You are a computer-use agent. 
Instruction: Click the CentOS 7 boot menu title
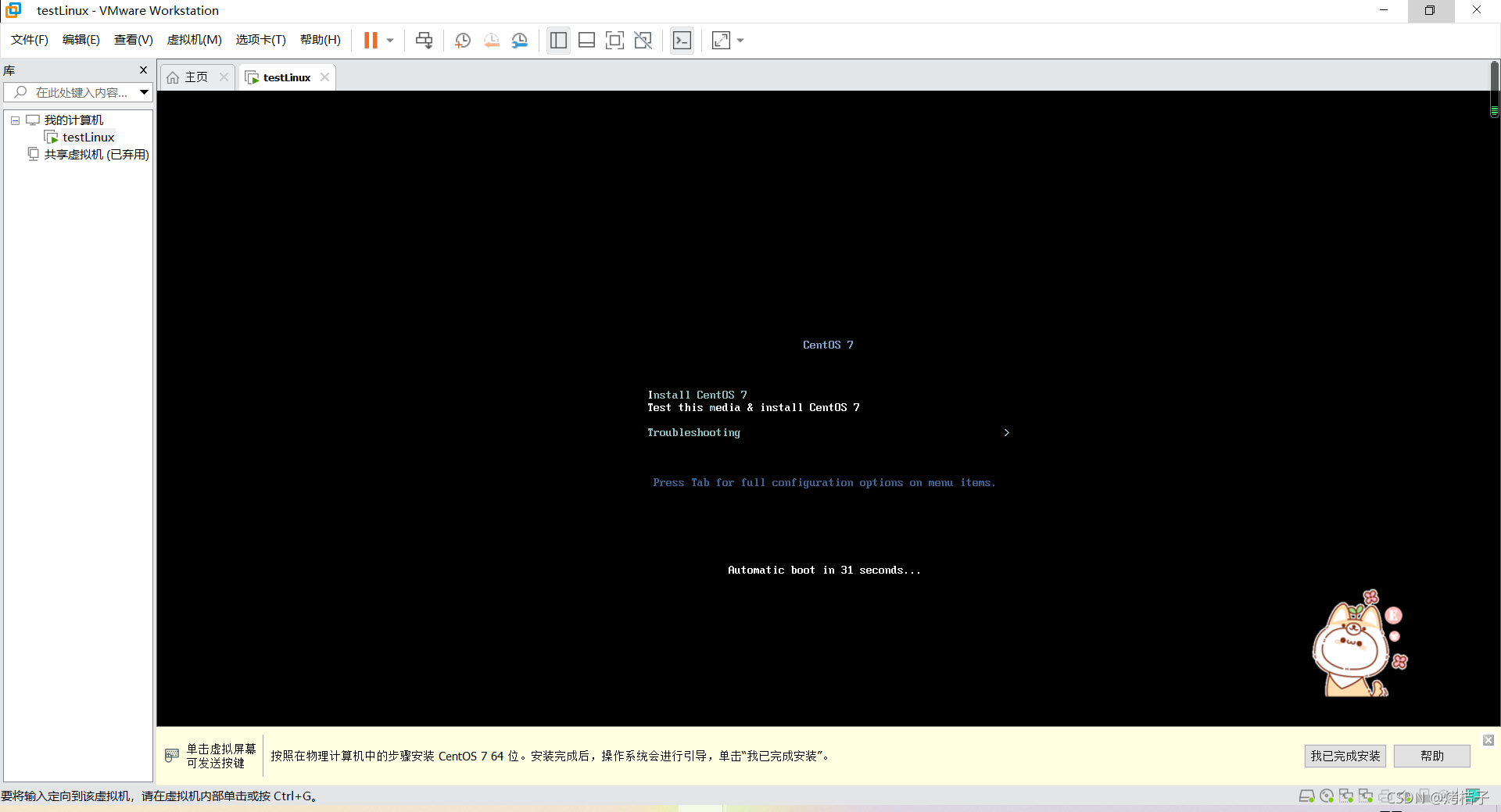coord(828,345)
